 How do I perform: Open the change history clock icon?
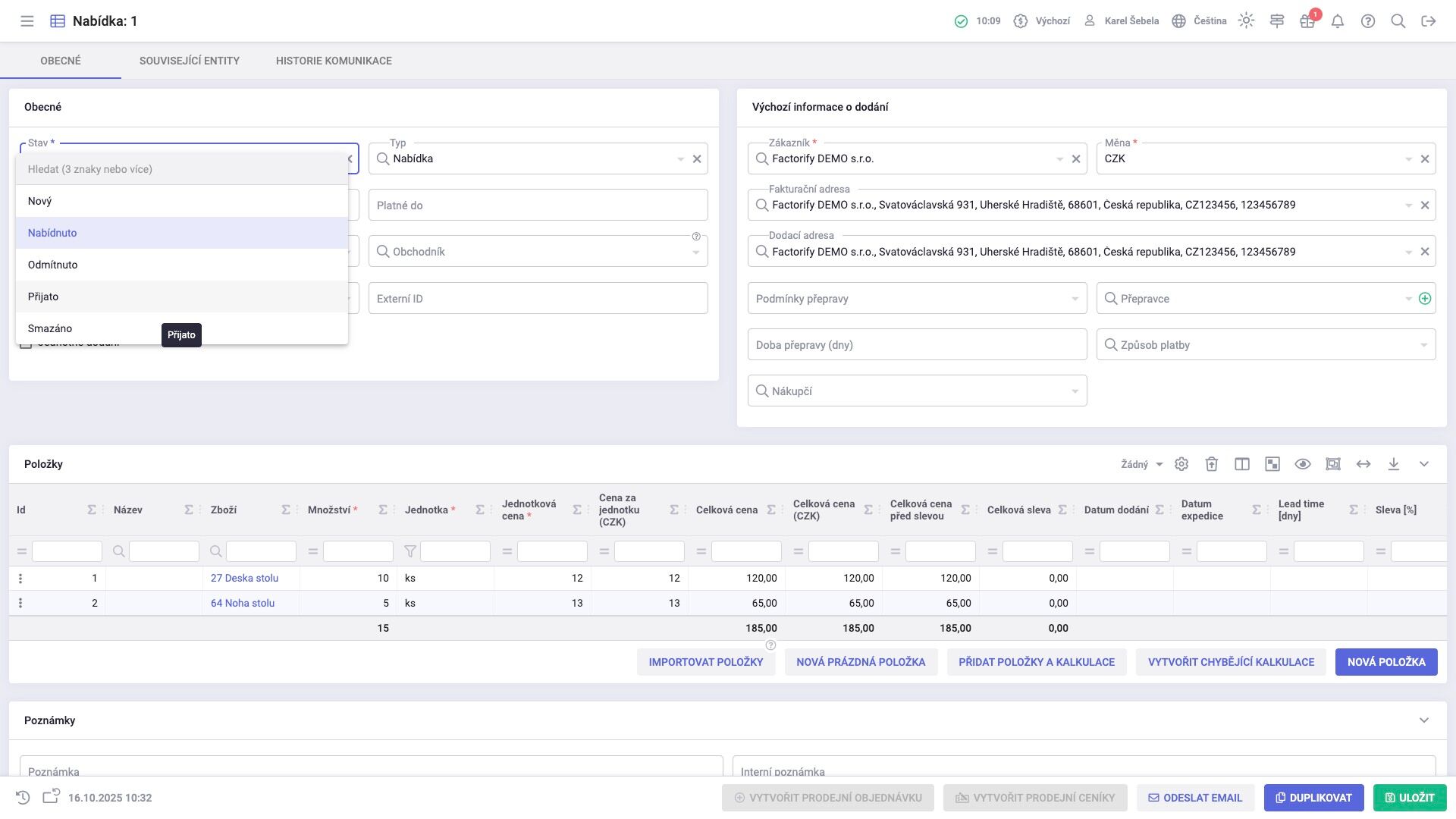23,798
